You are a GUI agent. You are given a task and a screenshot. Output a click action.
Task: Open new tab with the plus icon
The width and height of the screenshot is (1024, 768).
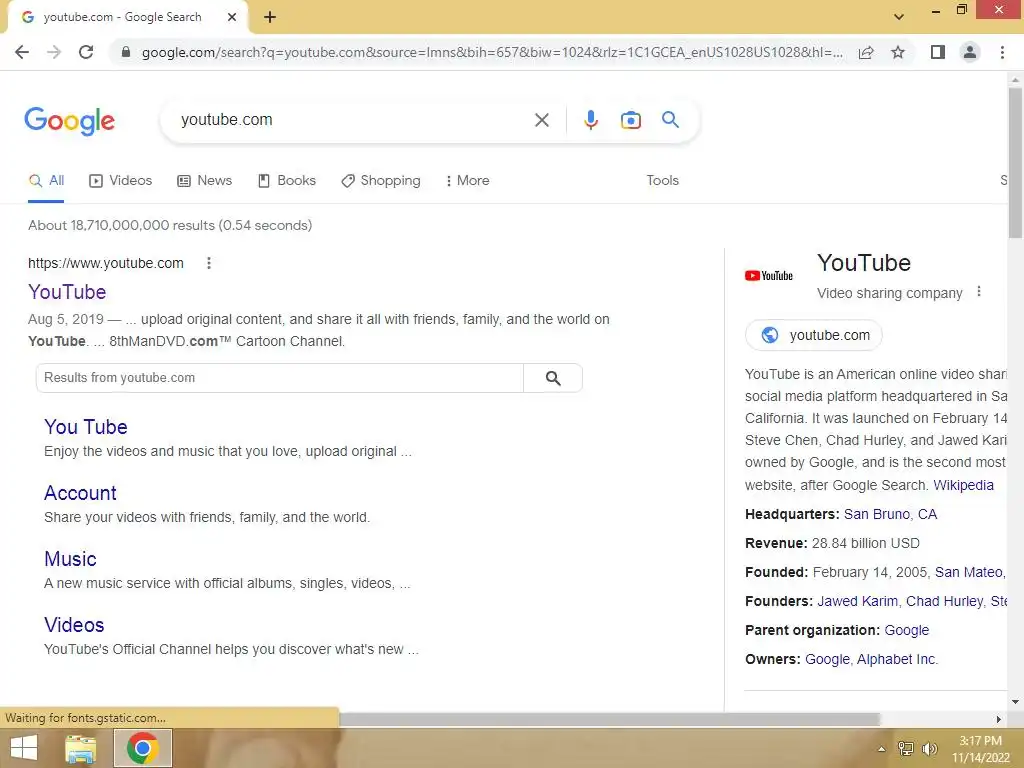[270, 17]
